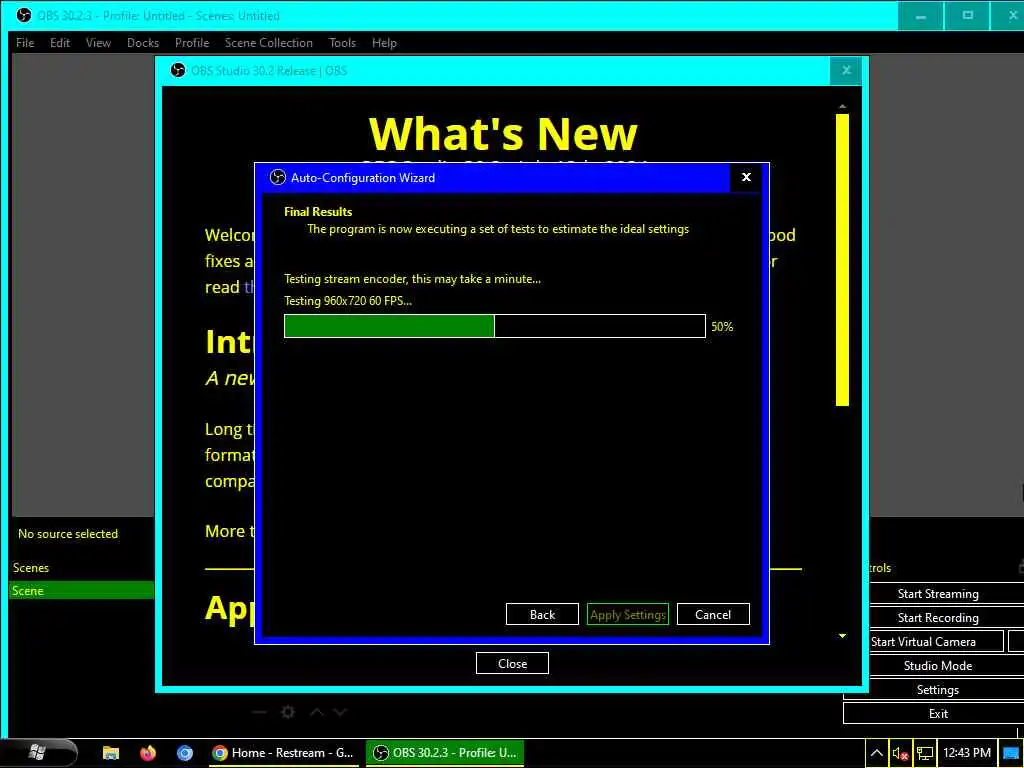Viewport: 1024px width, 768px height.
Task: Open the Help menu
Action: (384, 42)
